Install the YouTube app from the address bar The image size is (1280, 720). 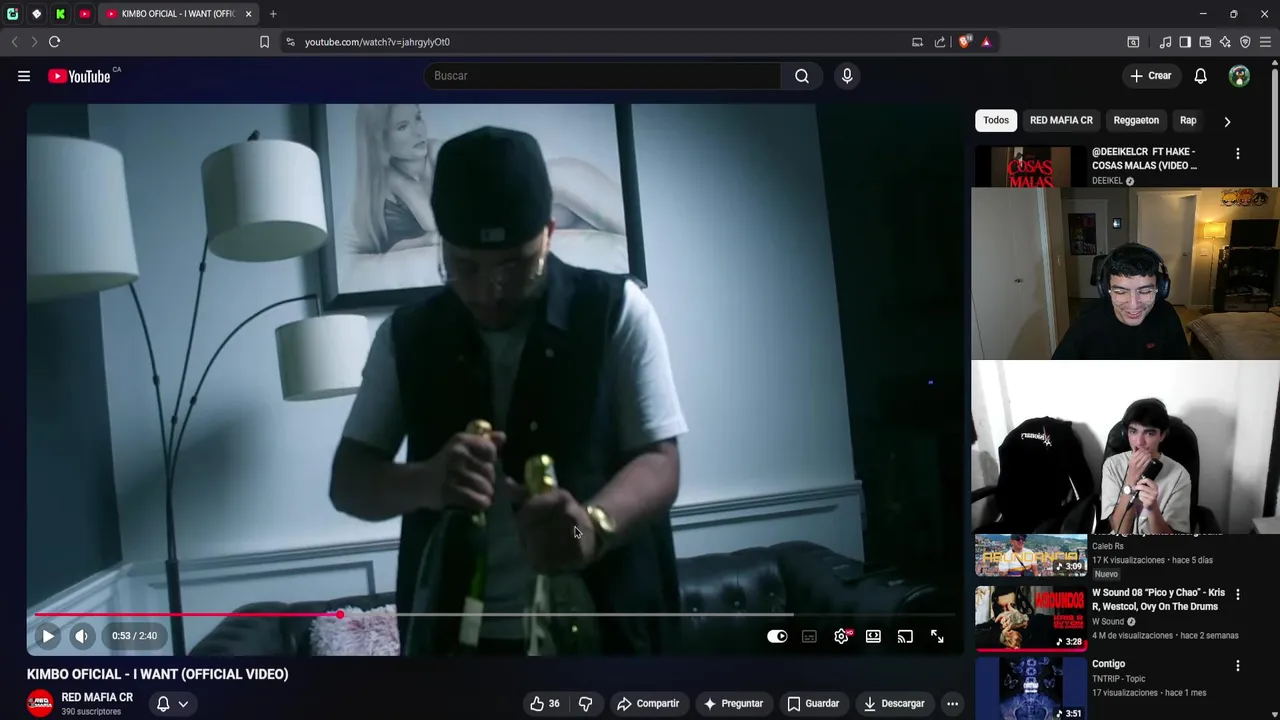pos(917,42)
